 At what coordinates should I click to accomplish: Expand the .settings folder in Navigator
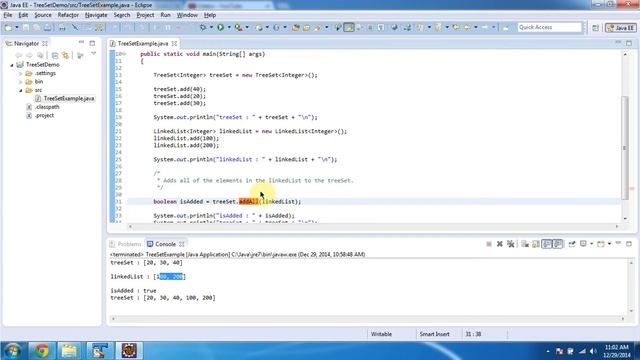coord(21,73)
